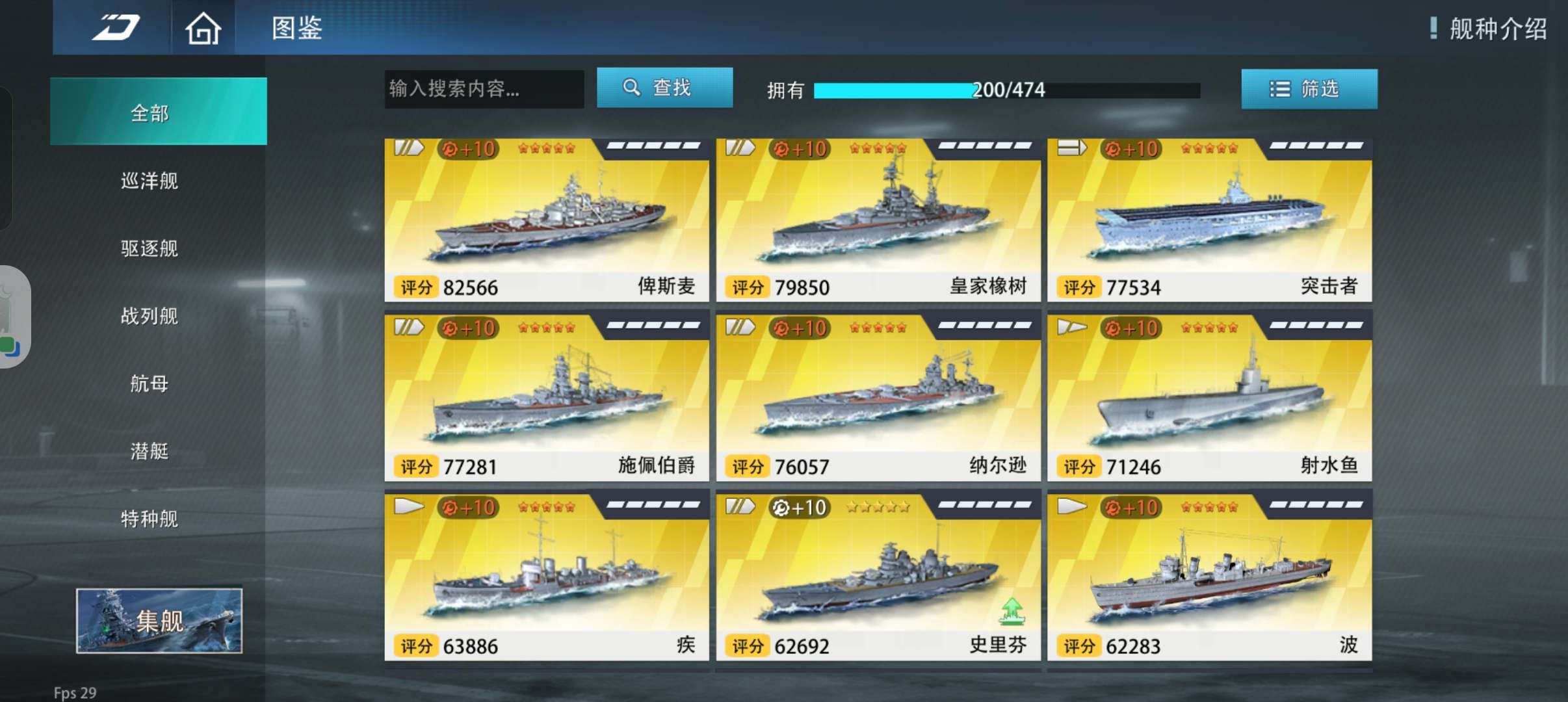
Task: Show the 潜艇 ship category
Action: coord(150,451)
